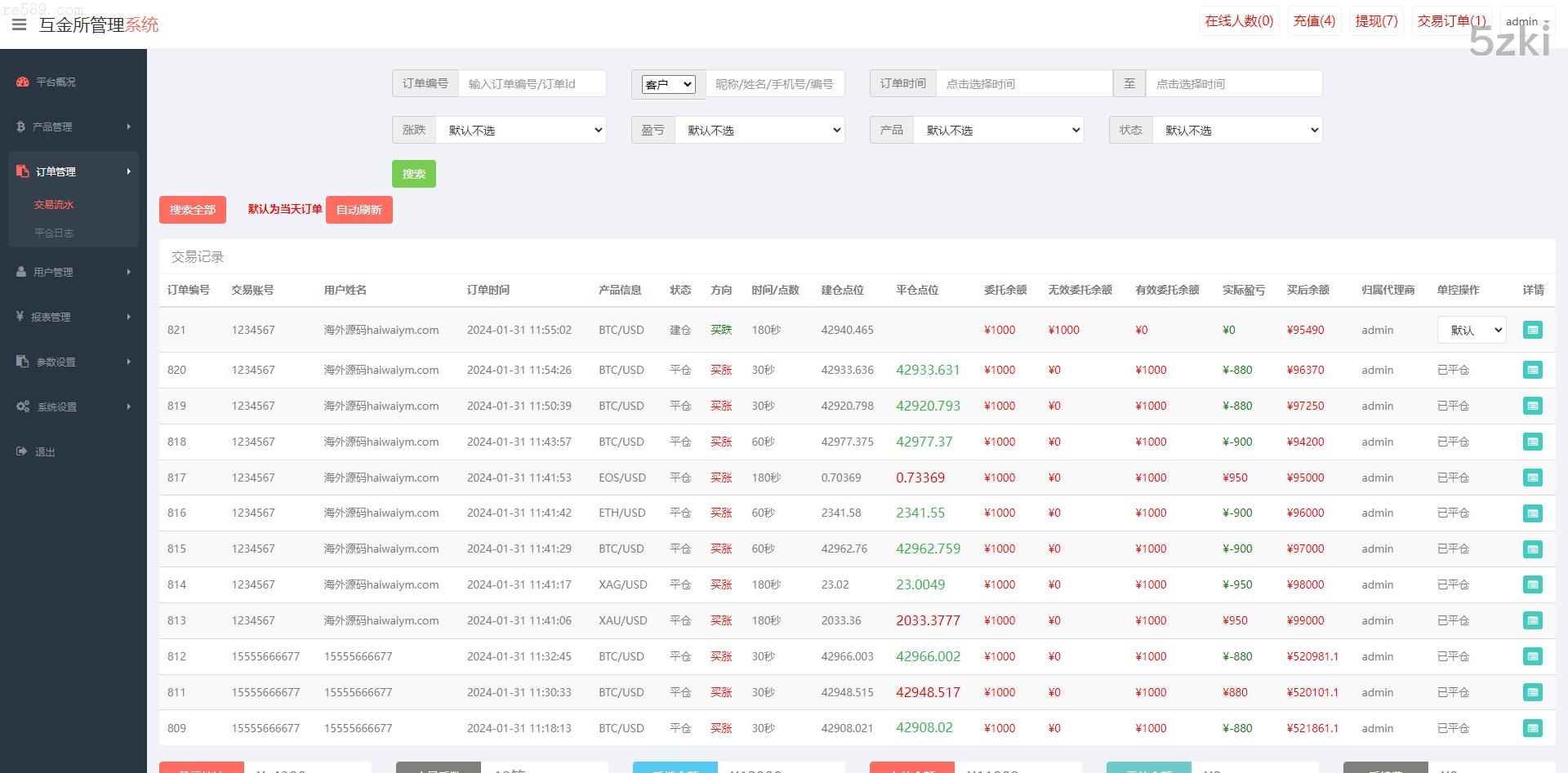Click the hamburger menu icon in header
The width and height of the screenshot is (1568, 773).
(x=19, y=24)
